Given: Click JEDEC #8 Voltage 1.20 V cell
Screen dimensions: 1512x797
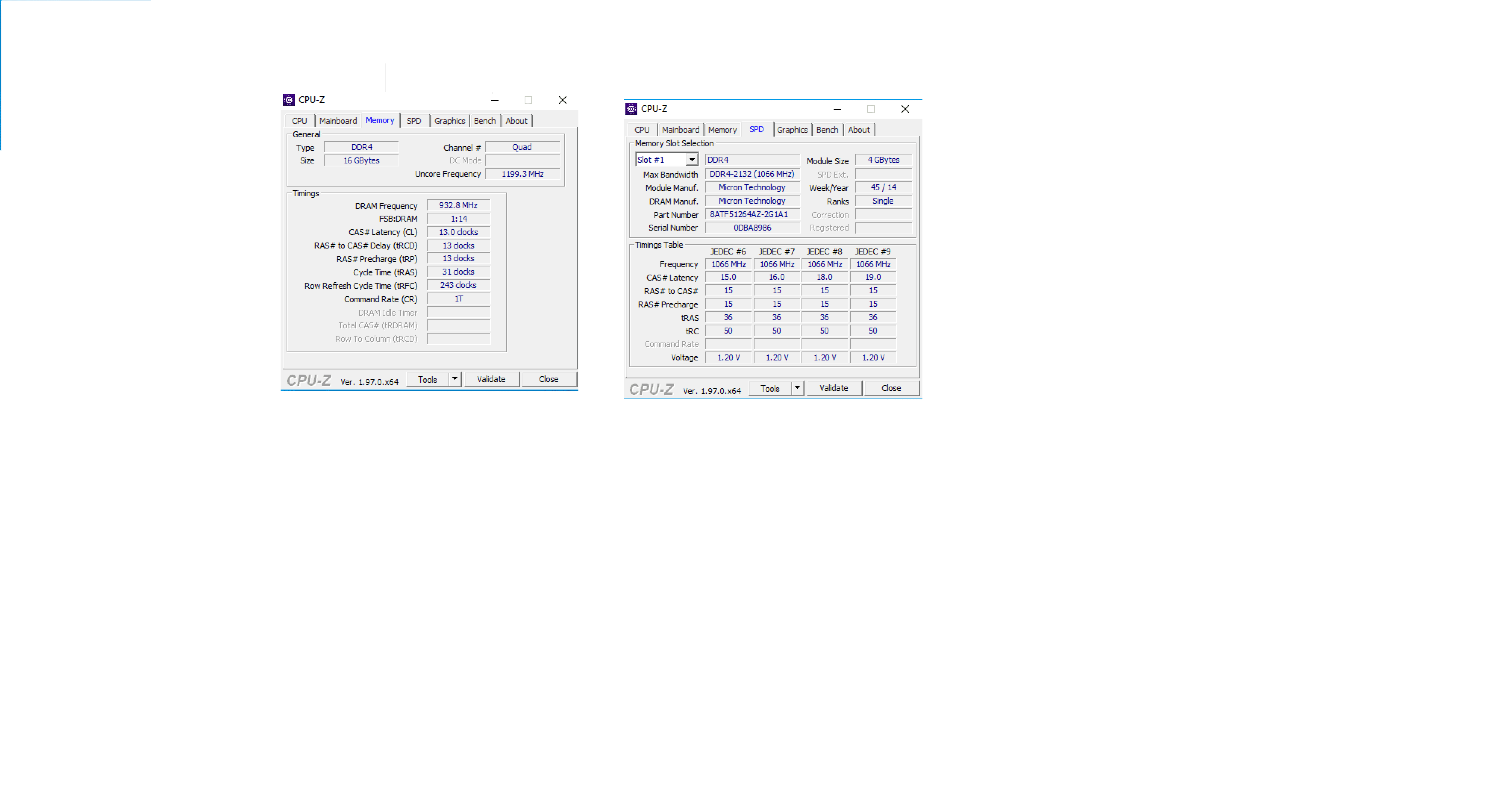Looking at the screenshot, I should 825,357.
